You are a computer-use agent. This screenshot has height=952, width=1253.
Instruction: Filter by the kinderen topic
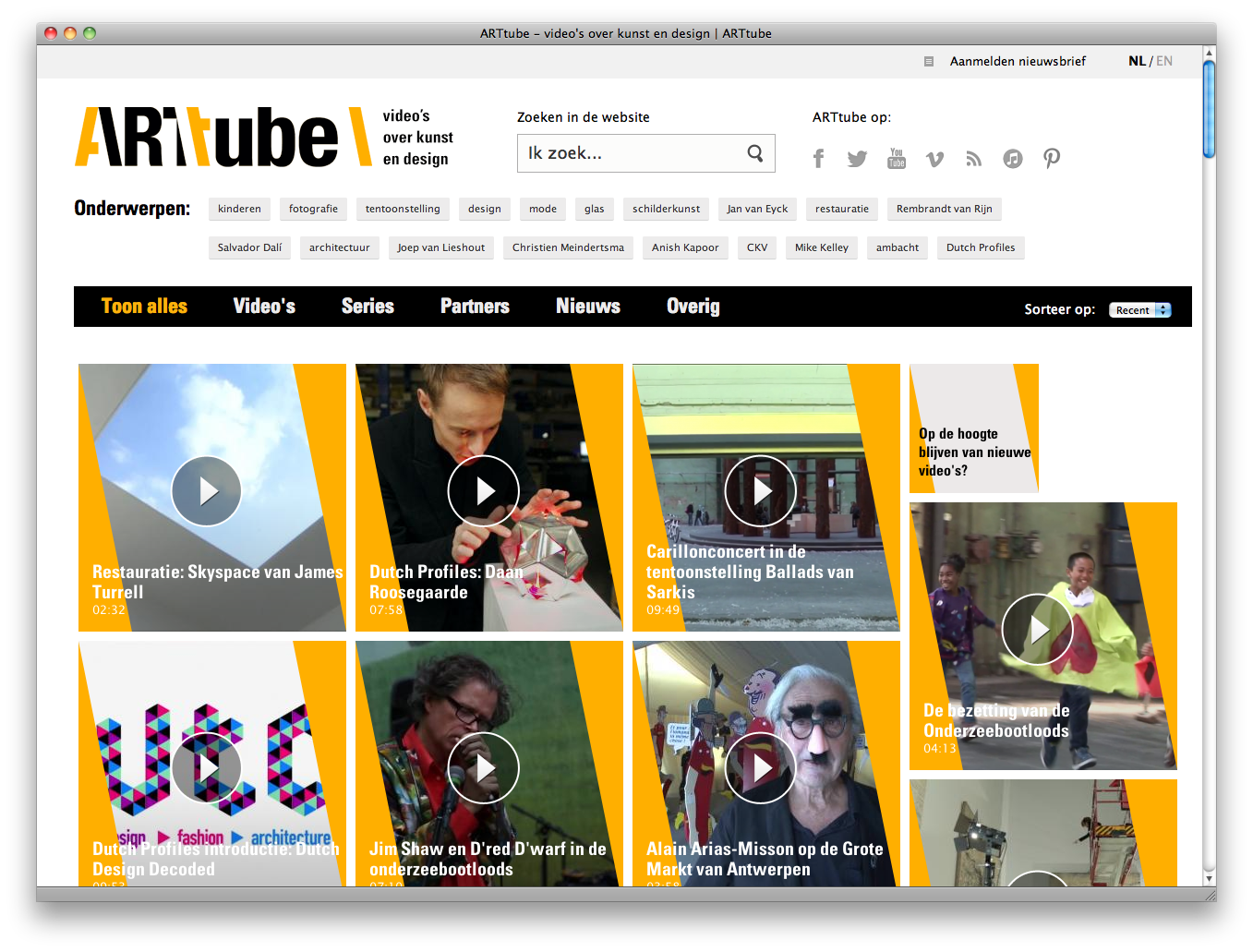click(239, 209)
